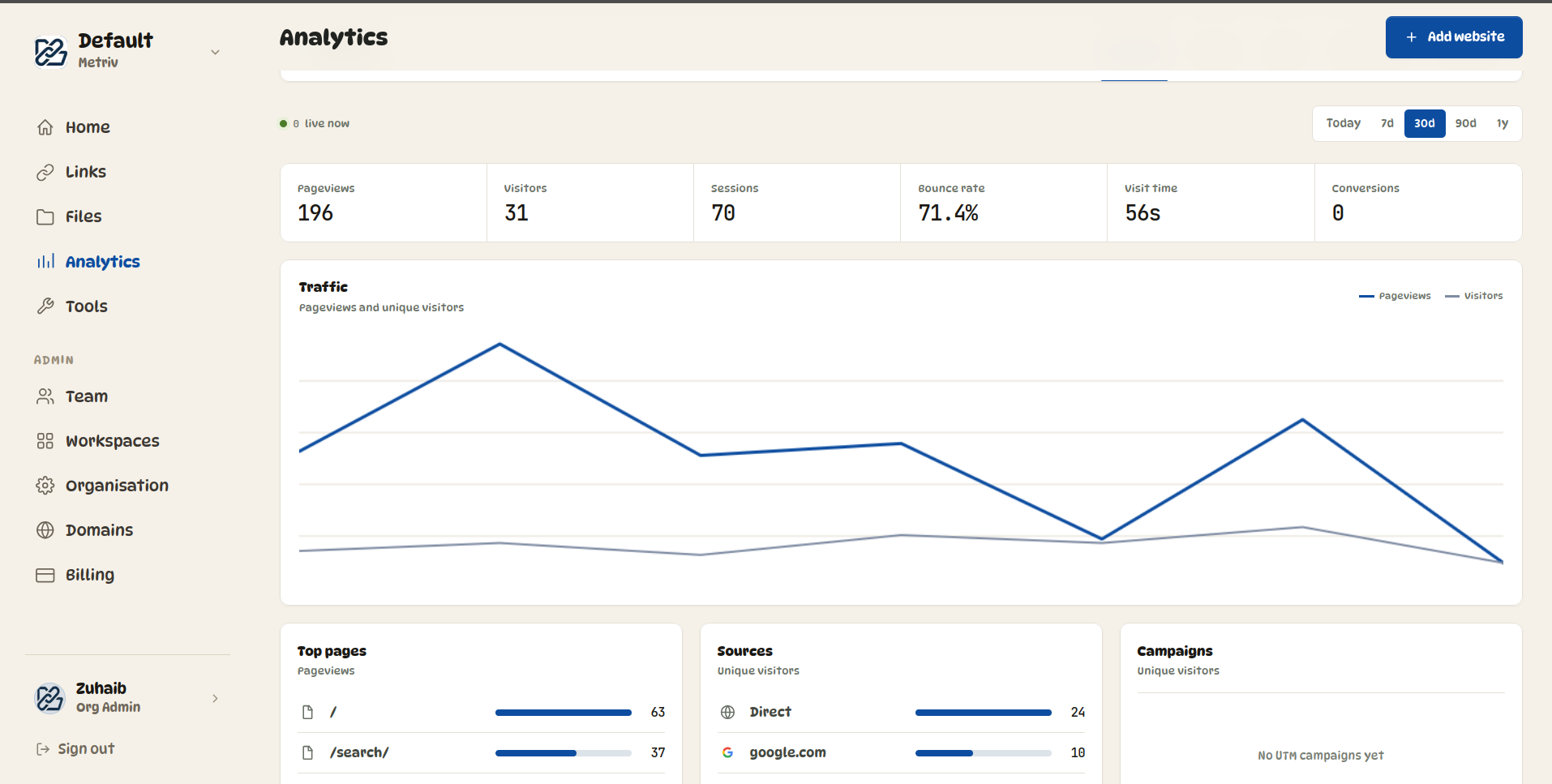Viewport: 1552px width, 784px height.
Task: Click the Tools wrench icon
Action: pyautogui.click(x=45, y=306)
